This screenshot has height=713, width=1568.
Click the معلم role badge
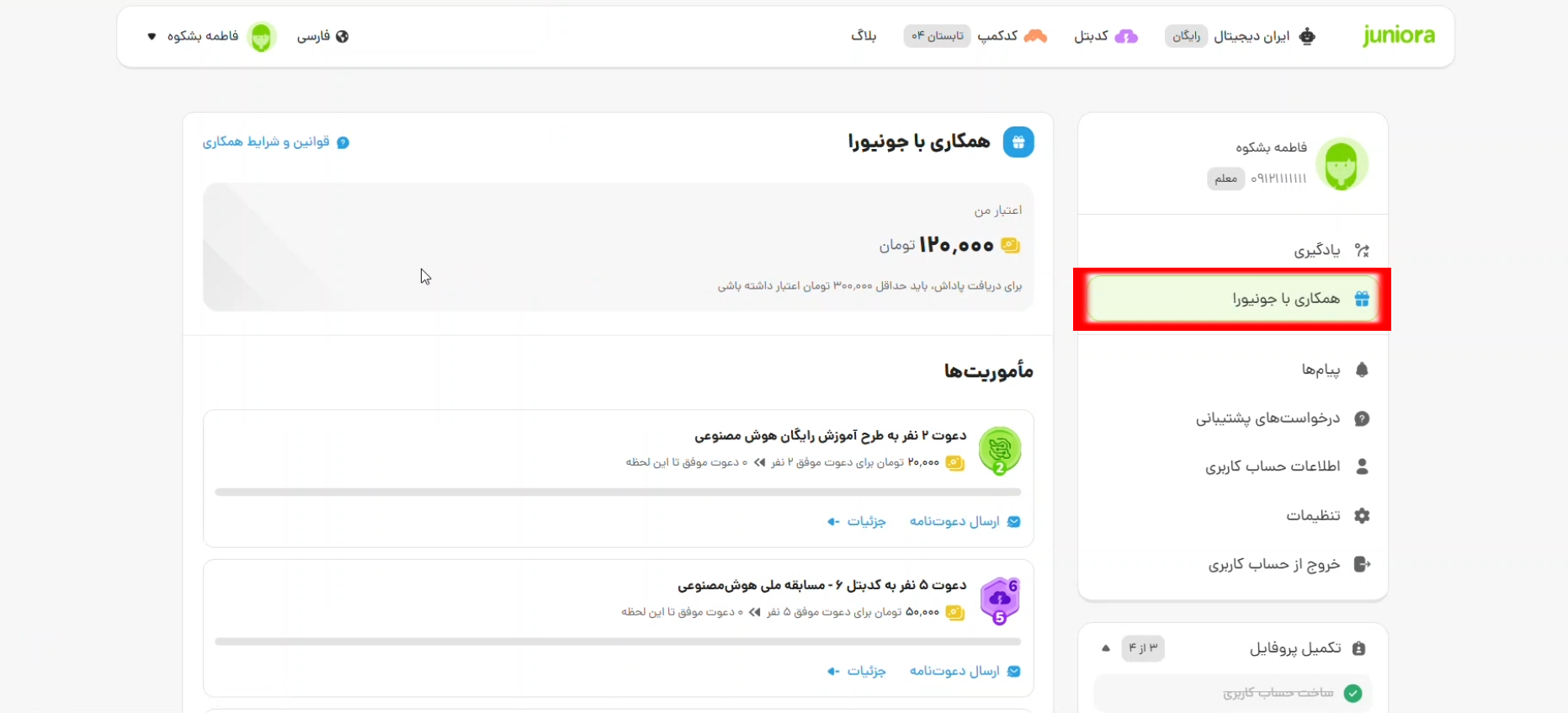click(x=1225, y=178)
